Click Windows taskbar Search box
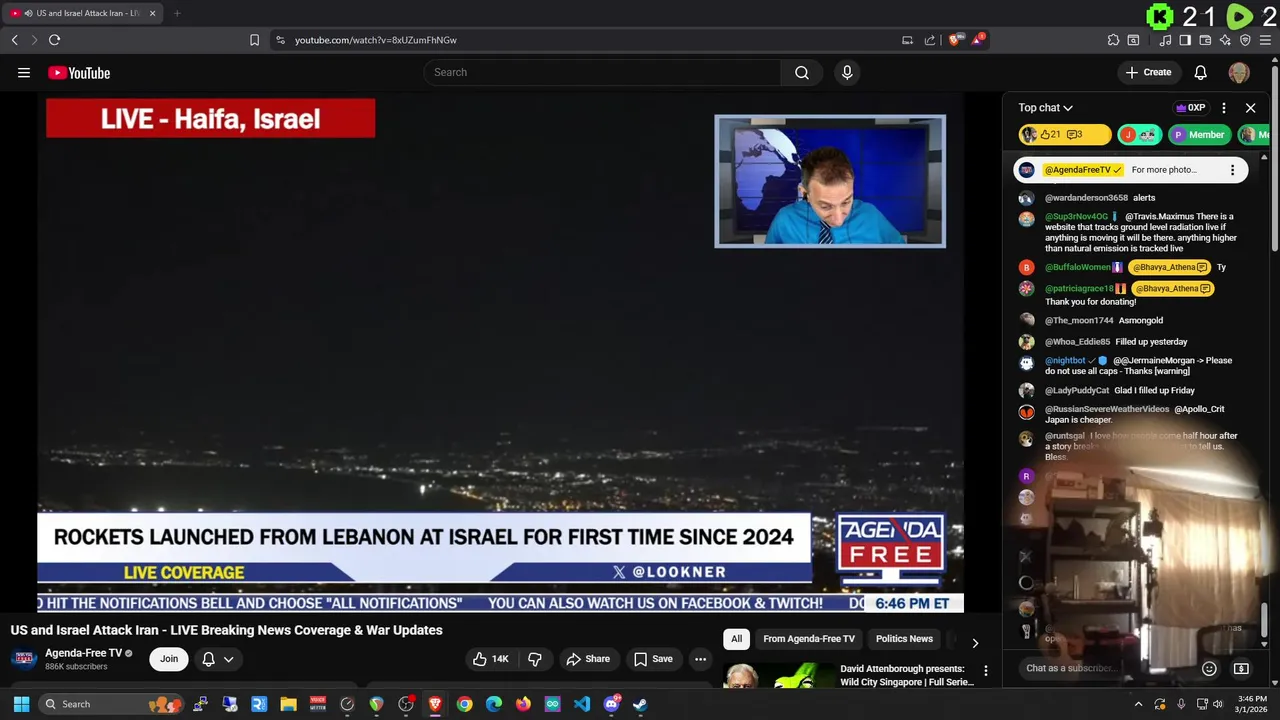1280x720 pixels. coord(112,704)
